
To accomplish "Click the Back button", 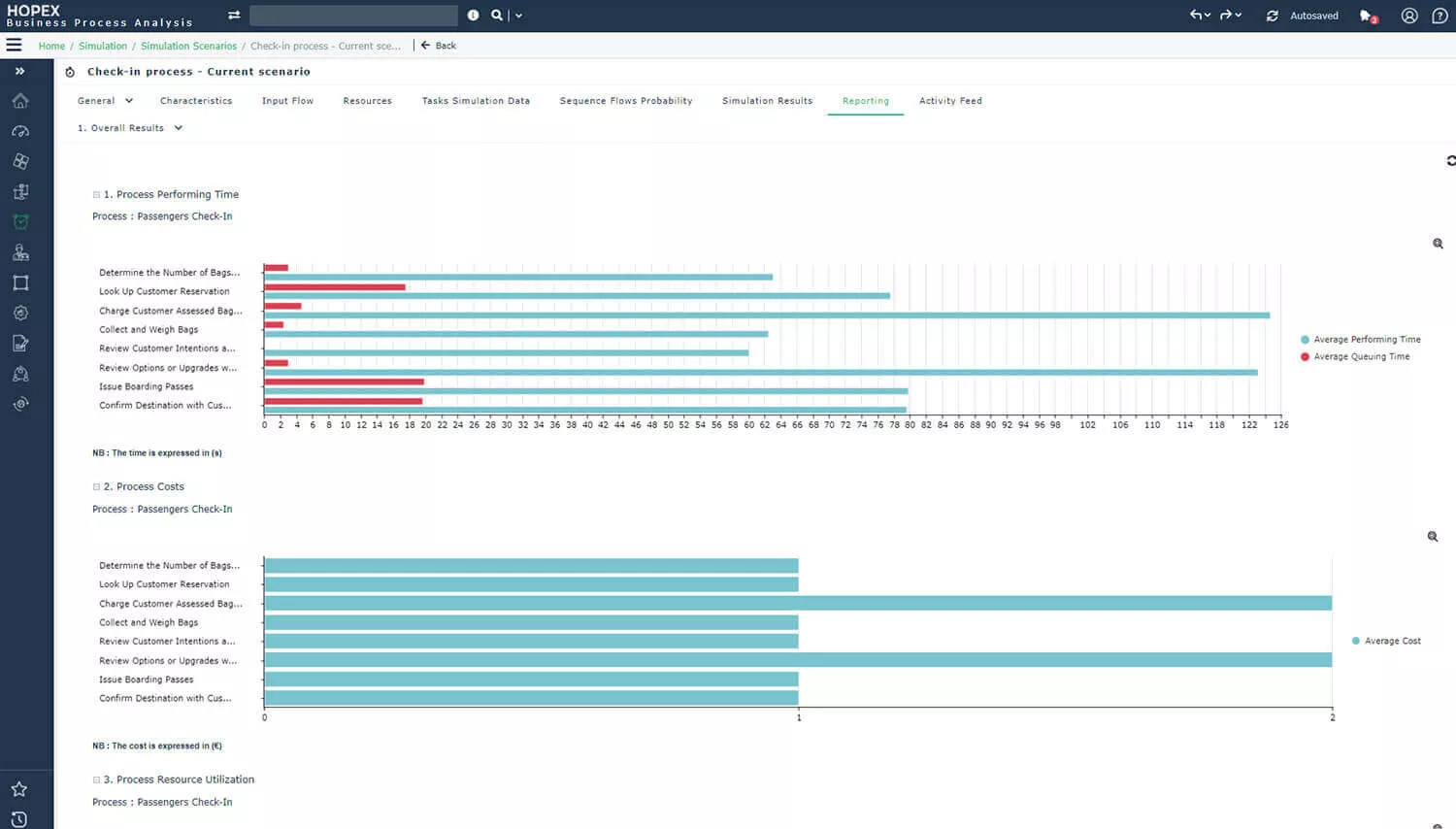I will click(x=439, y=46).
